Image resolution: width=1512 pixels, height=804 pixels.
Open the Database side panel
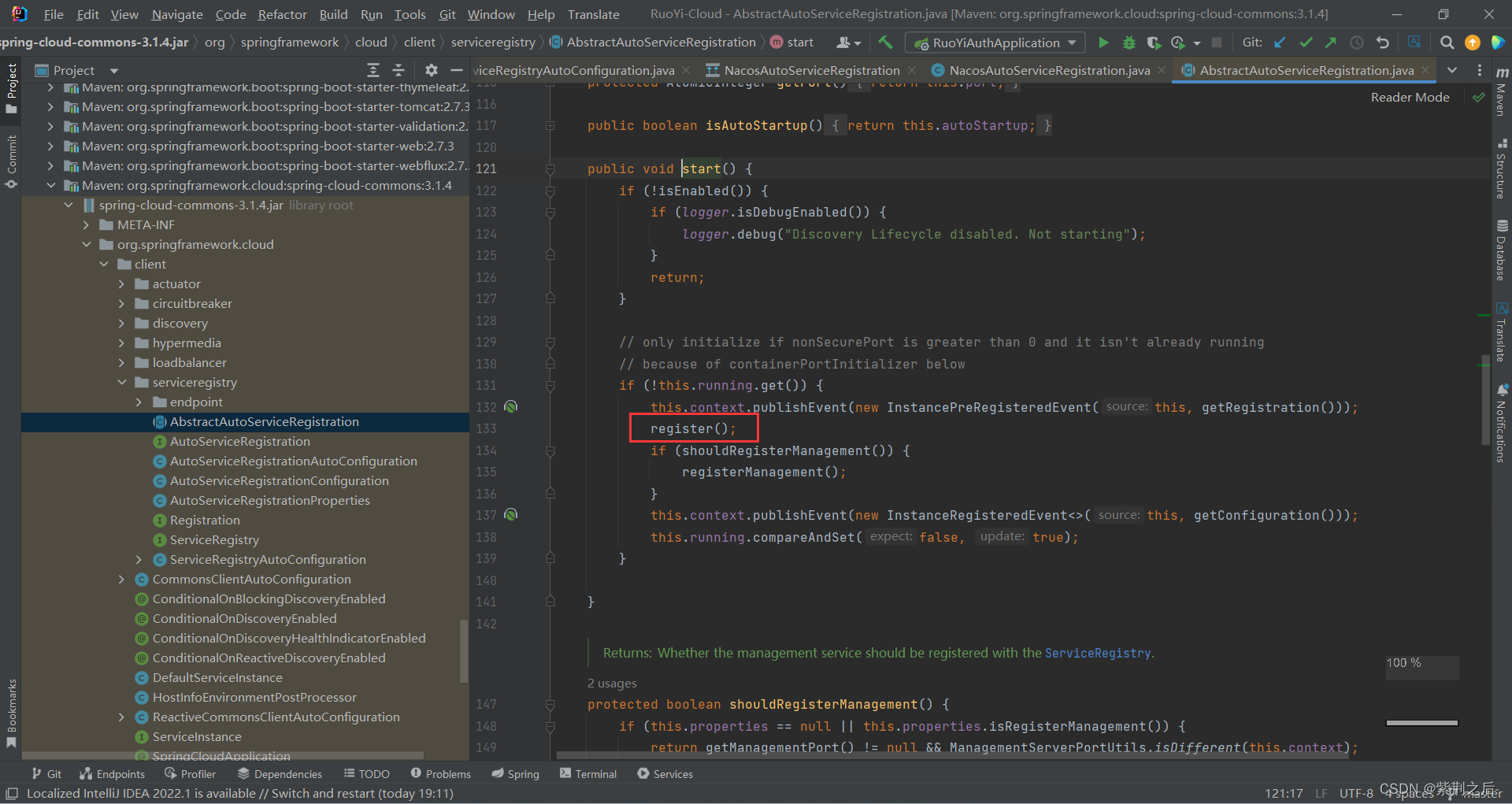1502,250
